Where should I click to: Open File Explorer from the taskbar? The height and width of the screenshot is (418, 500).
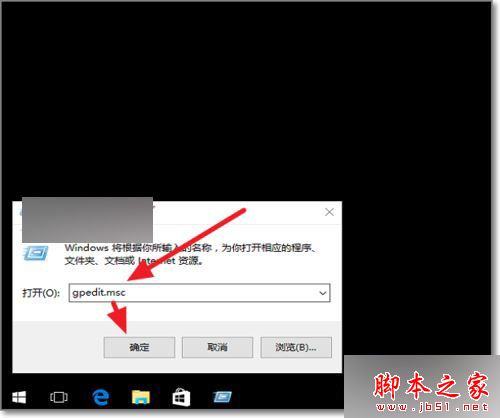141,397
